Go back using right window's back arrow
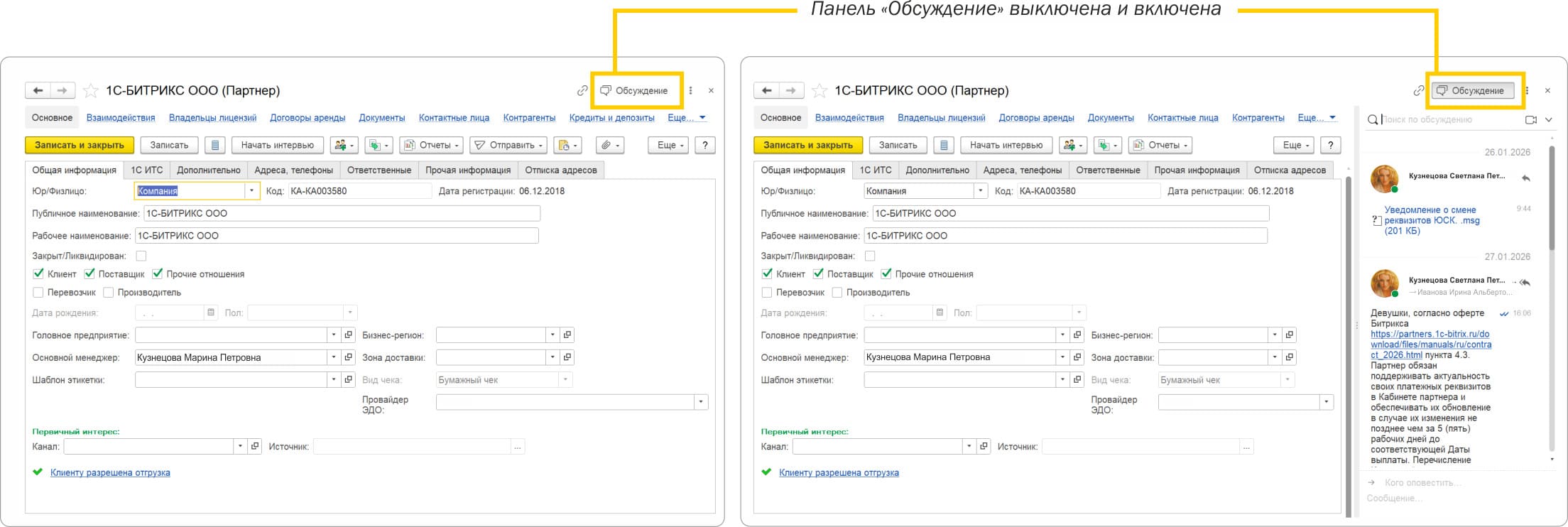This screenshot has height=527, width=1568. 766,91
